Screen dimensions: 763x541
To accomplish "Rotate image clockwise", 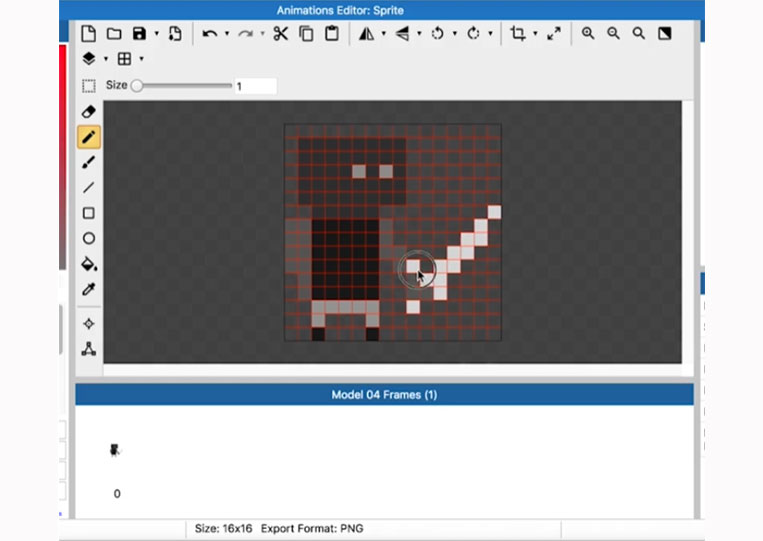I will click(x=473, y=34).
